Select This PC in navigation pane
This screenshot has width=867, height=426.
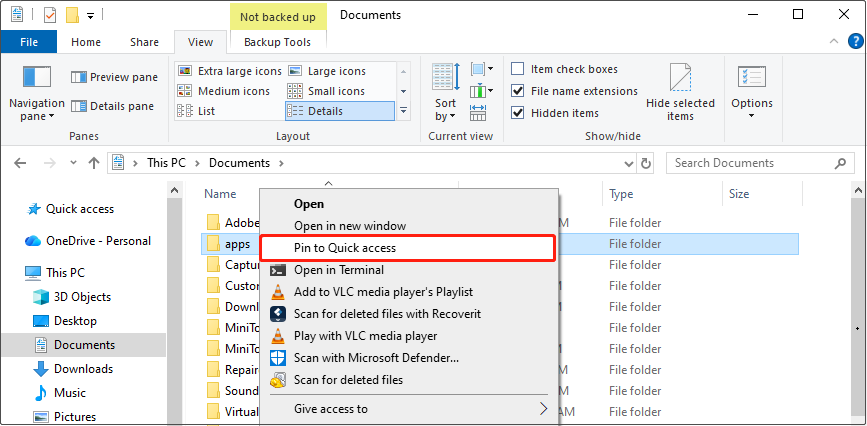coord(54,273)
